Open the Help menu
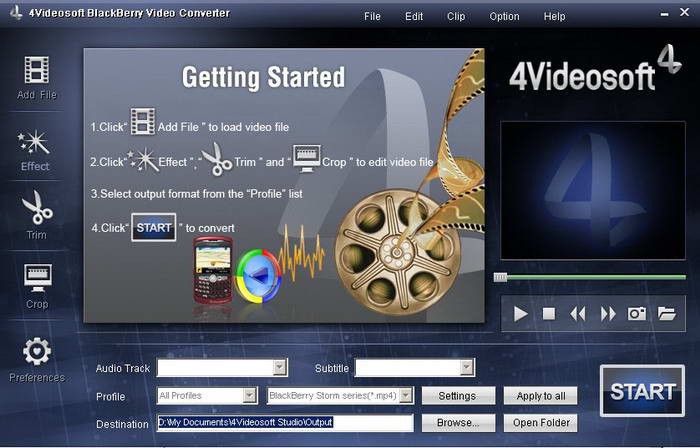The image size is (700, 448). (554, 17)
